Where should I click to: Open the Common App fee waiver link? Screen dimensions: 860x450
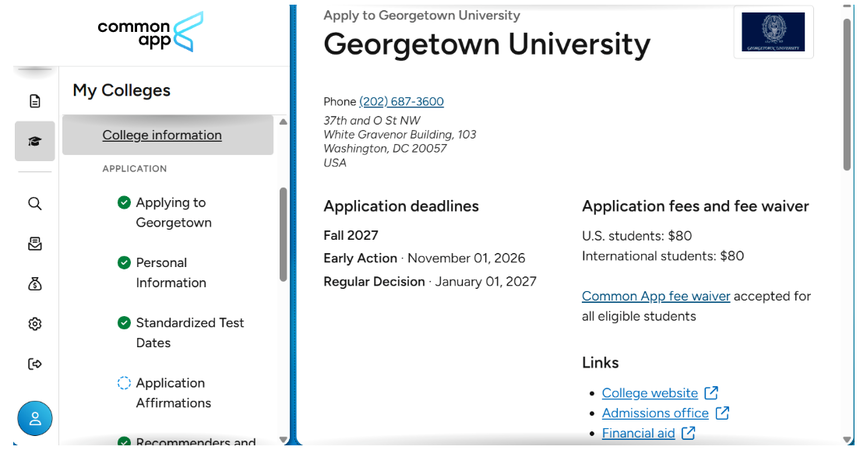(656, 296)
